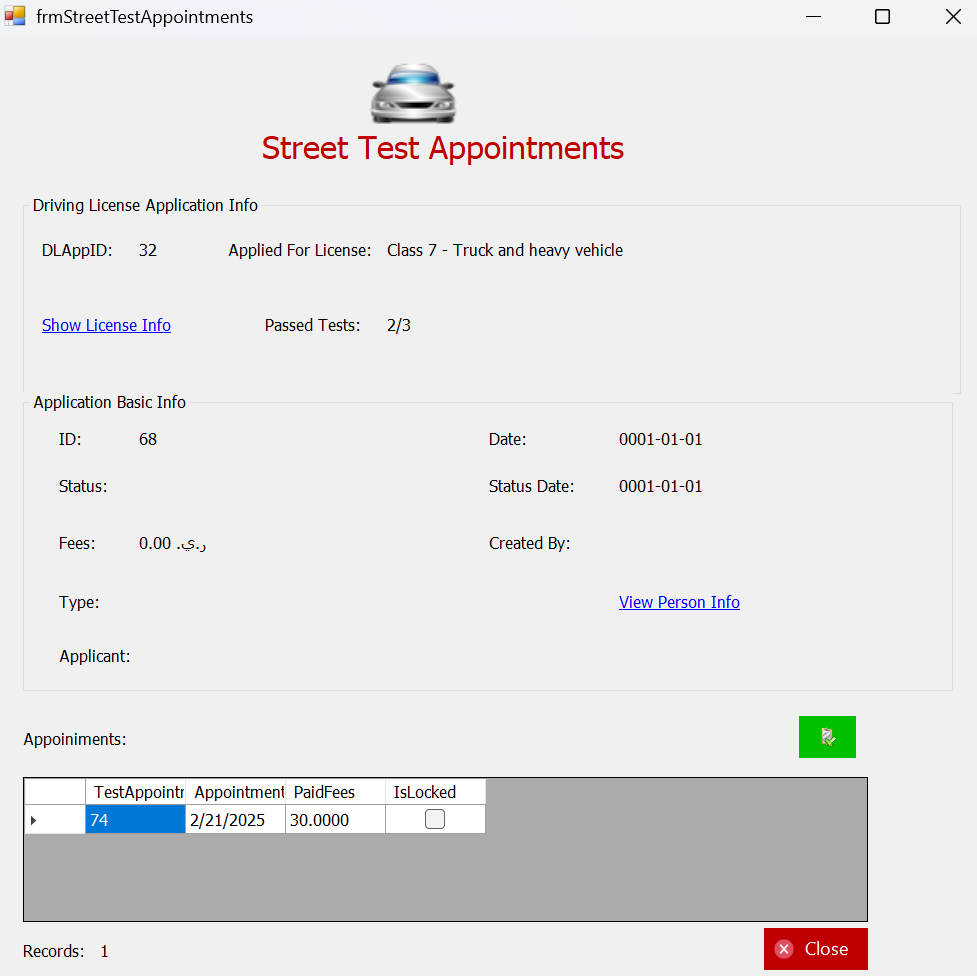Click the app icon in the title bar
Screen dimensions: 977x976
[15, 16]
